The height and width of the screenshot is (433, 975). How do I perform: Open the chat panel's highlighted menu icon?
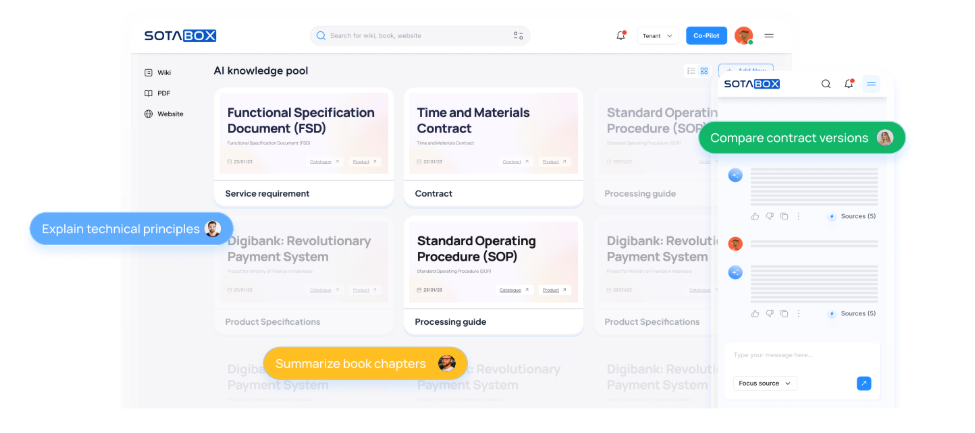(871, 84)
